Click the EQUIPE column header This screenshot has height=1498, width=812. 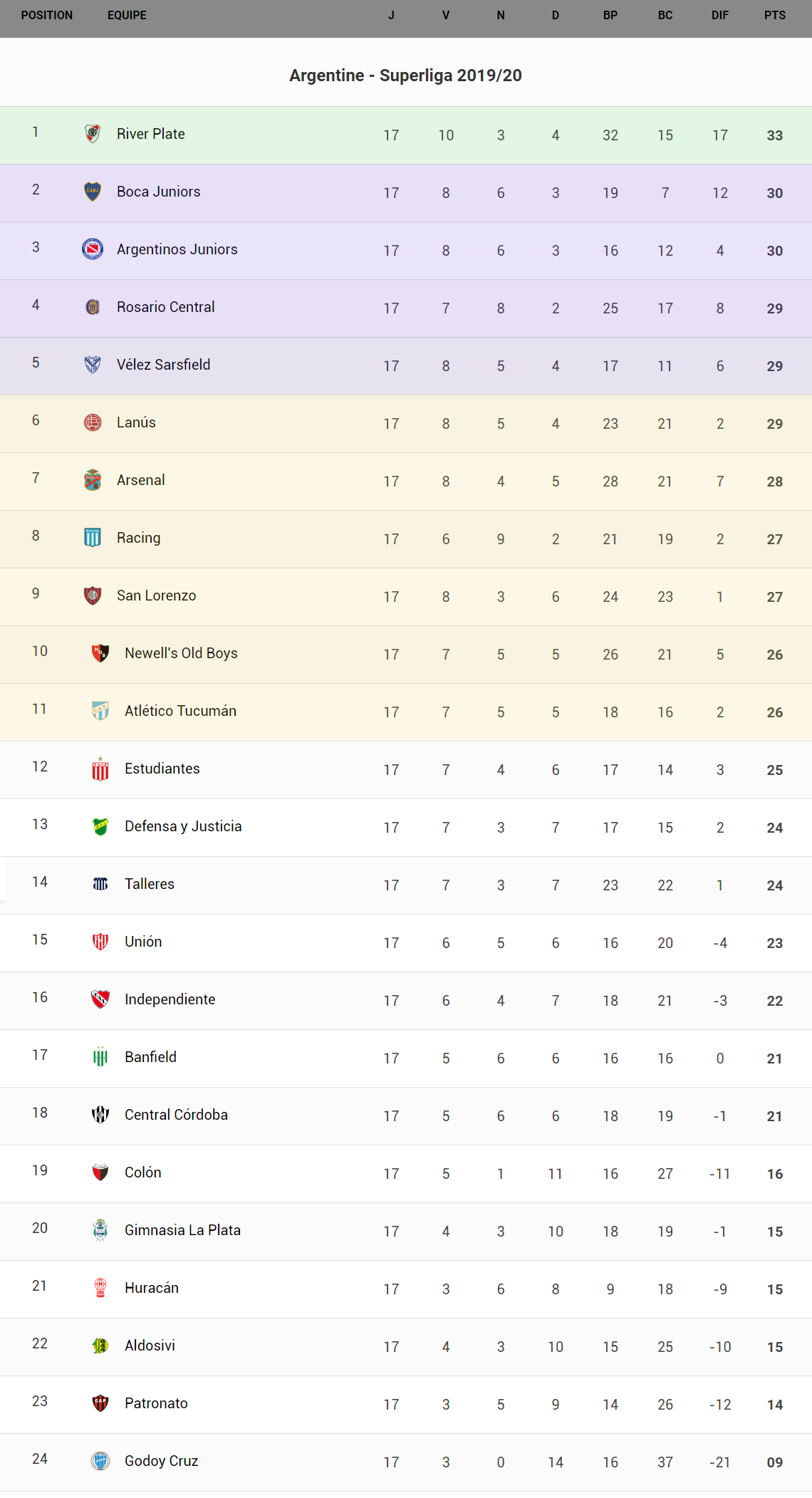pos(127,16)
